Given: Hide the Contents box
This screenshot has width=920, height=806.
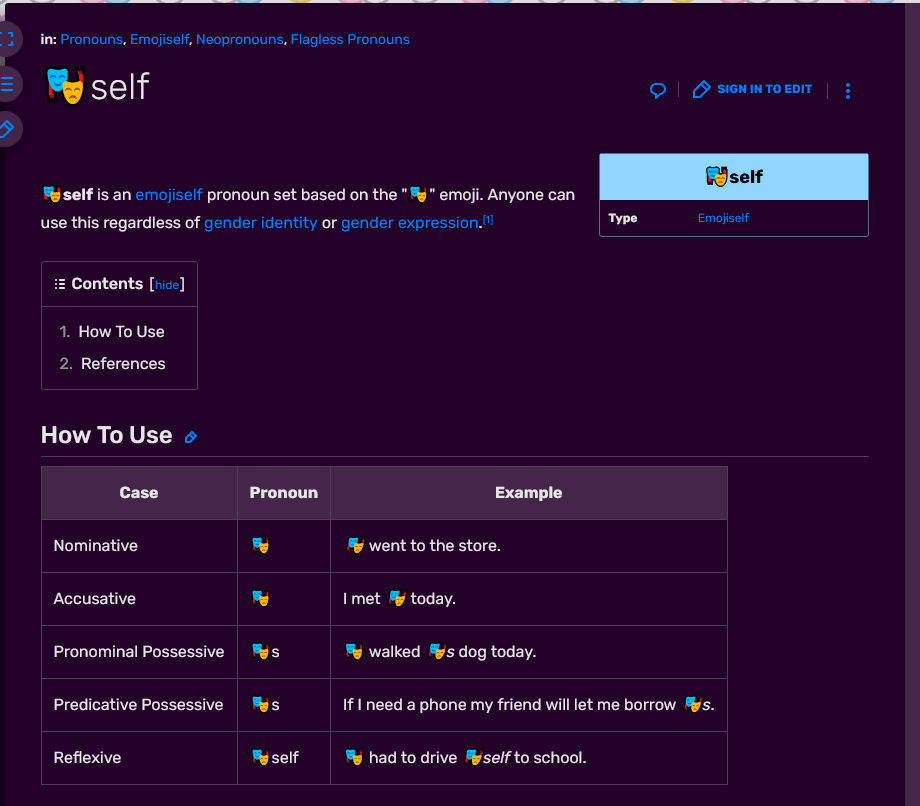Looking at the screenshot, I should [167, 285].
